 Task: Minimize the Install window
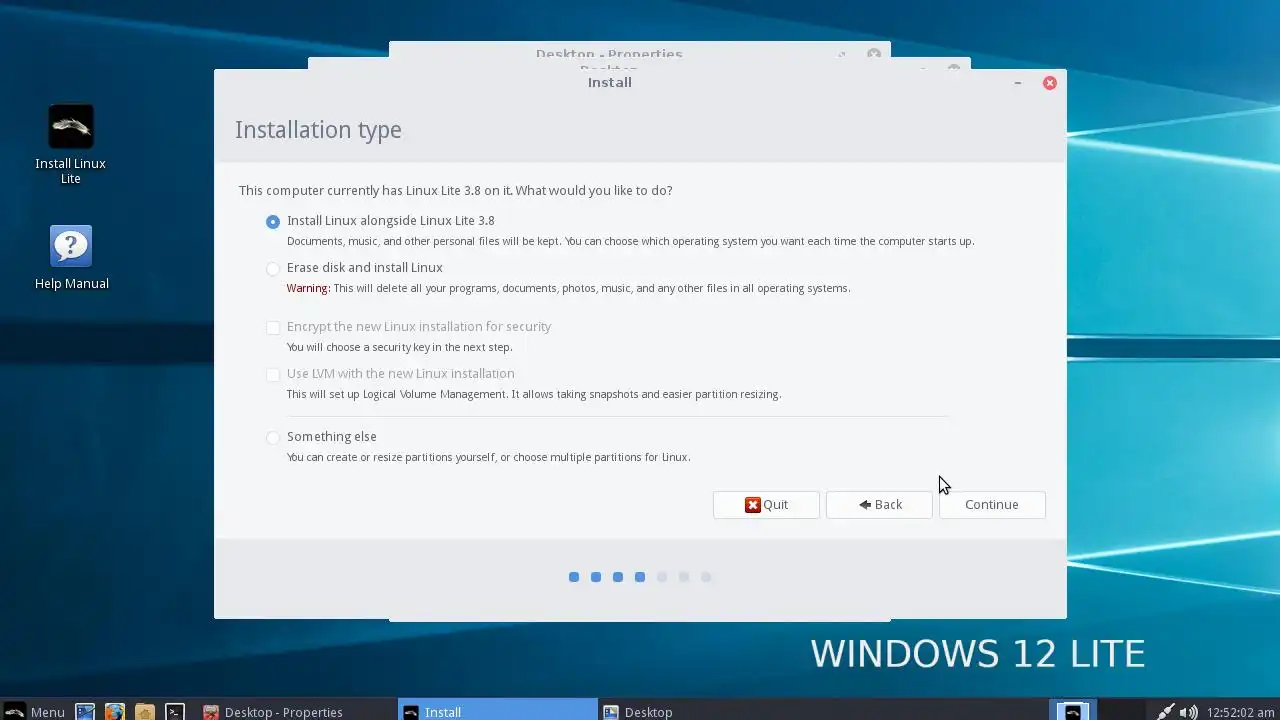tap(1018, 83)
